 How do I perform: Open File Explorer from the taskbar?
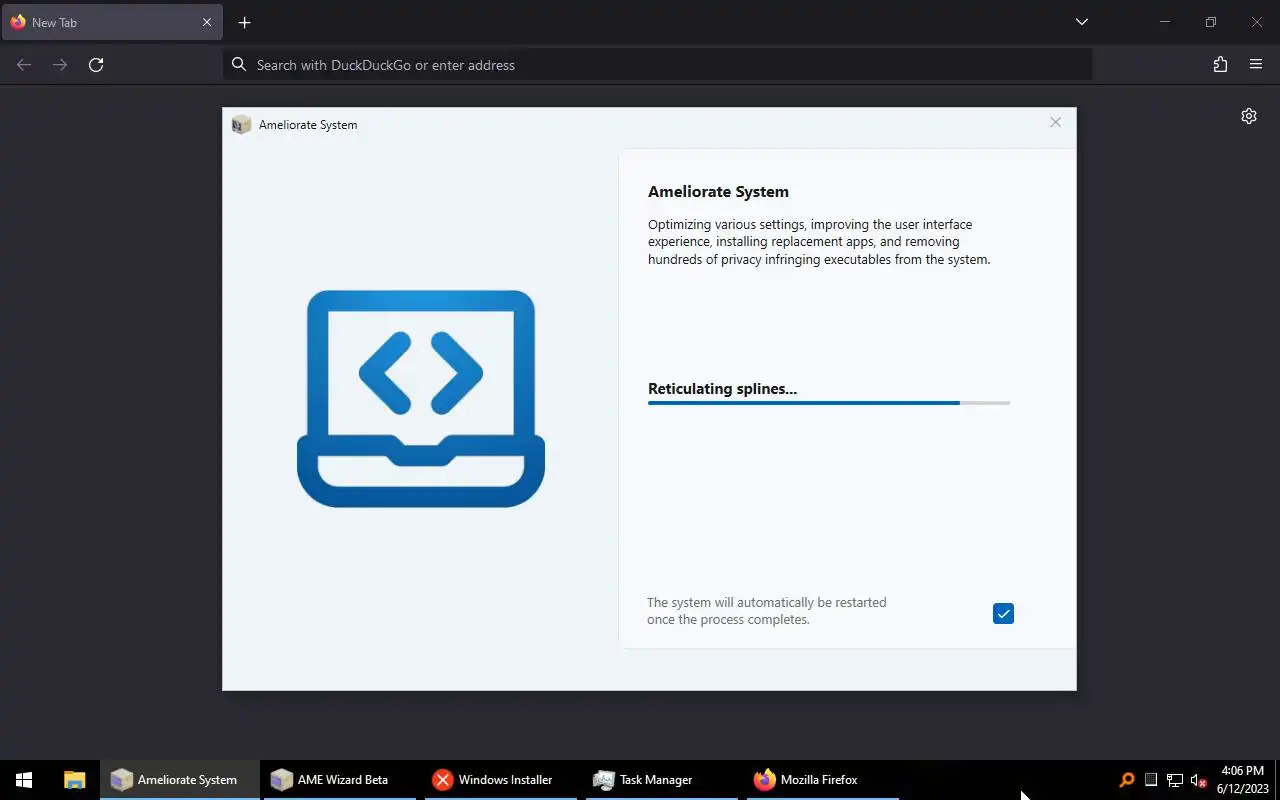point(74,780)
